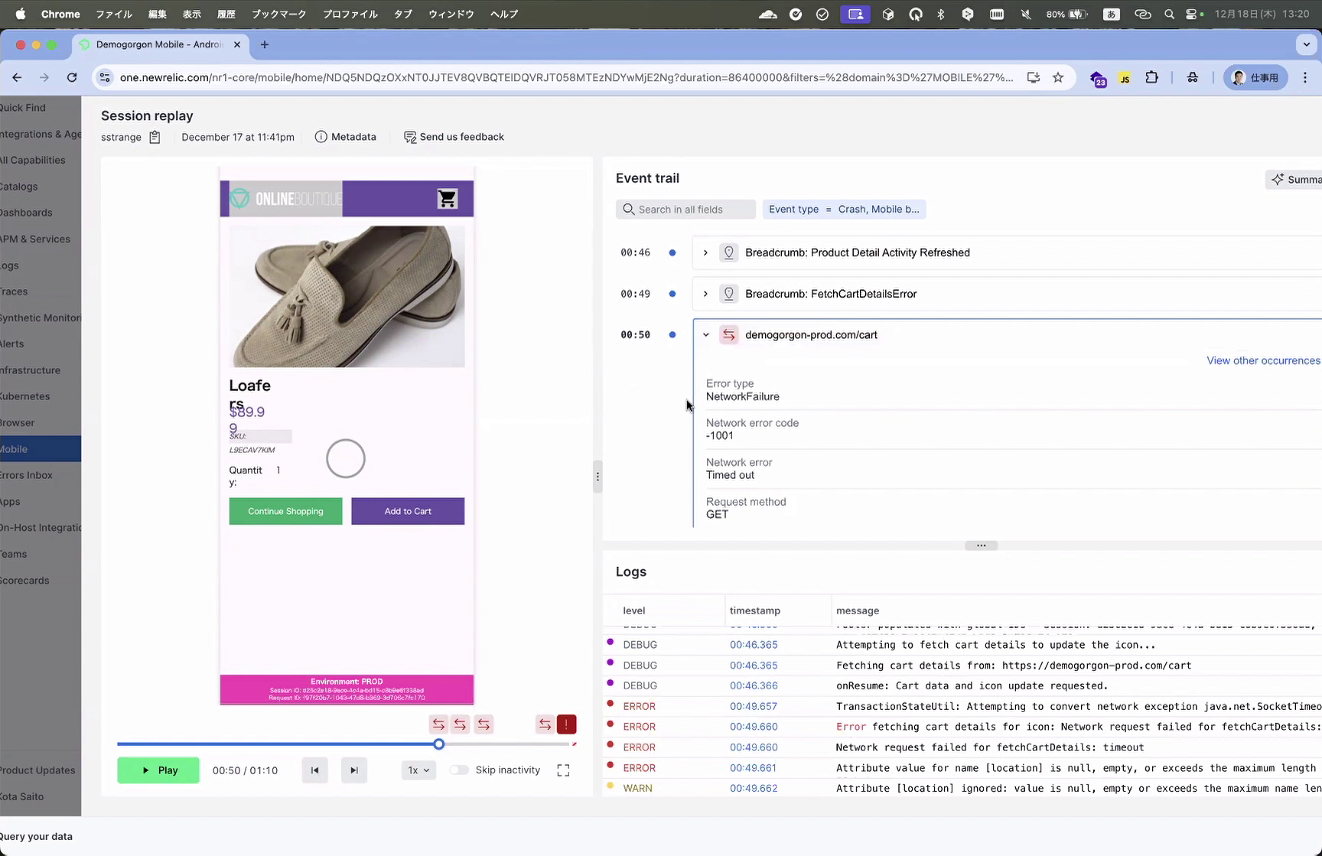Open the ブックマーク menu in the menu bar
Viewport: 1322px width, 856px height.
pos(279,14)
